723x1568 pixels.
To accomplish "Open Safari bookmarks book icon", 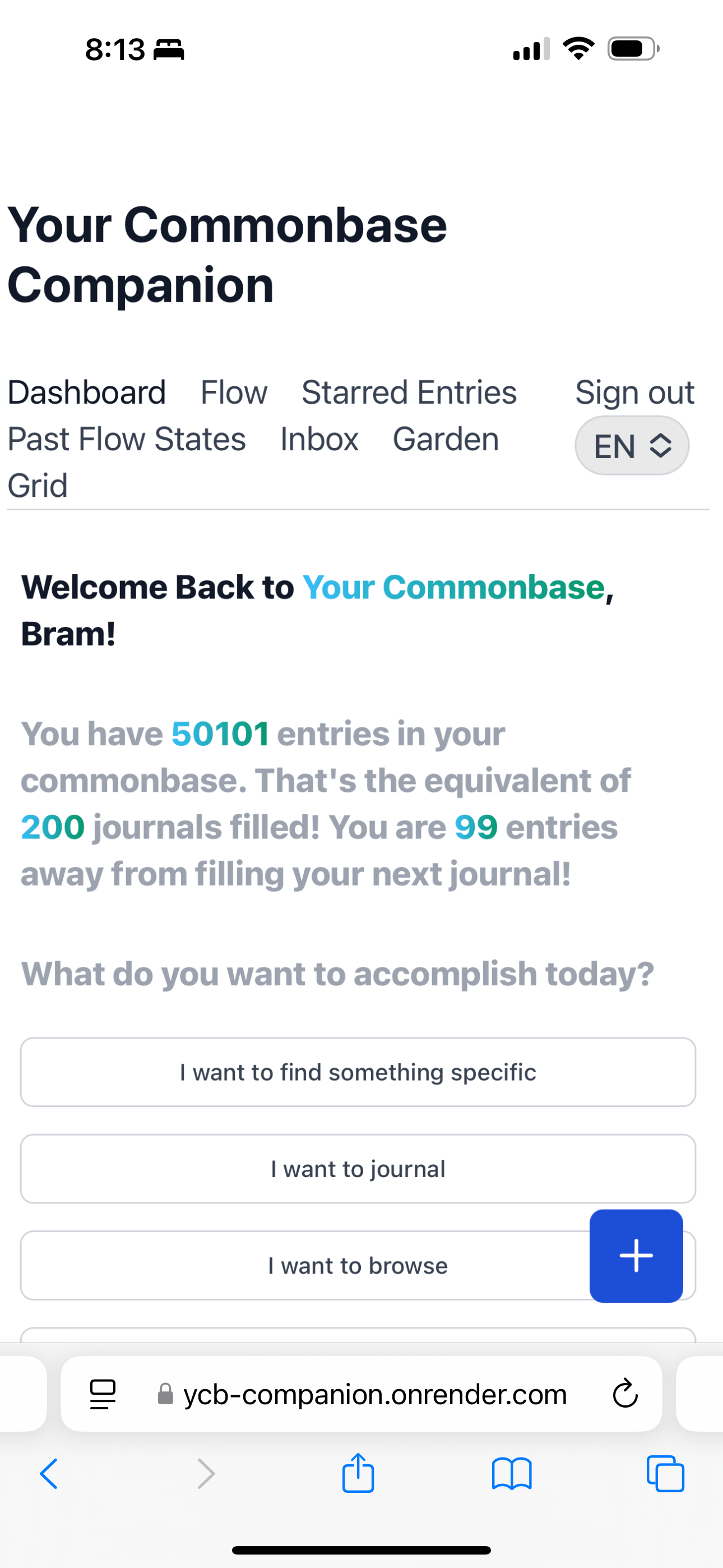I will (512, 1474).
